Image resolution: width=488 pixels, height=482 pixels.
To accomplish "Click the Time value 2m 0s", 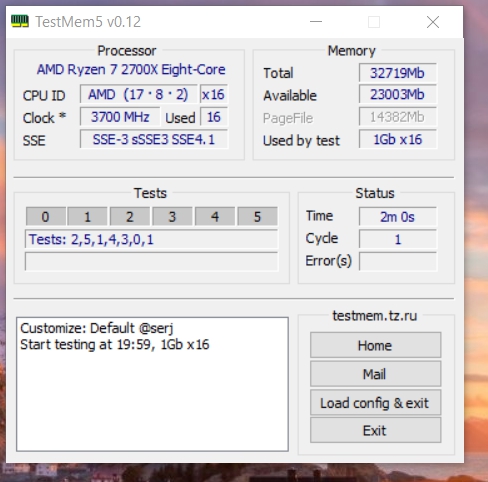I will [398, 217].
